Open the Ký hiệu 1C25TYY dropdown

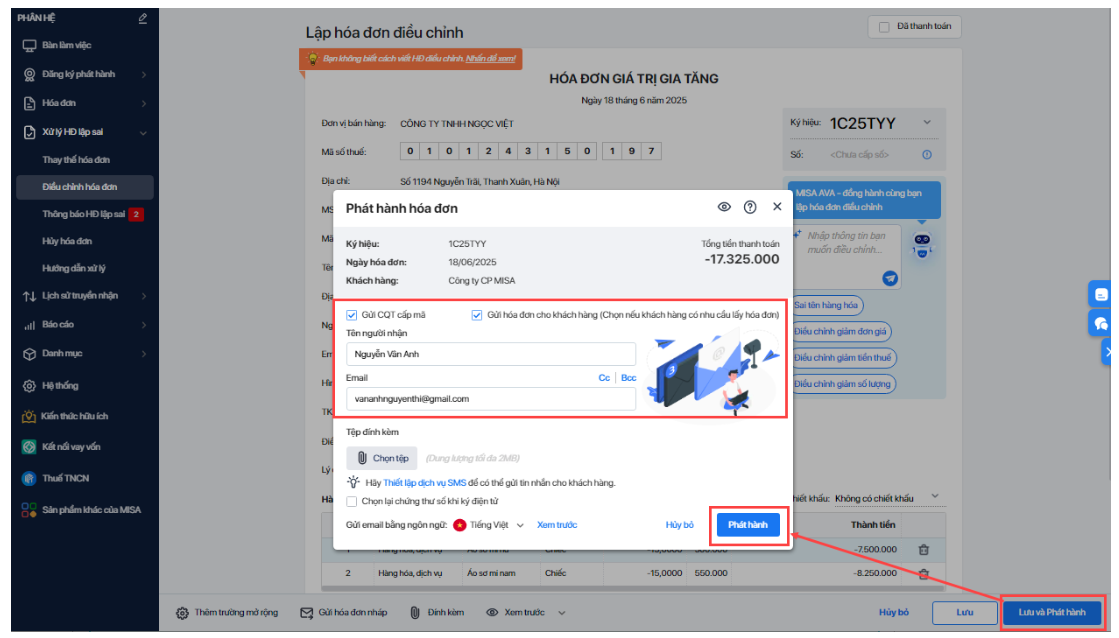(x=927, y=123)
